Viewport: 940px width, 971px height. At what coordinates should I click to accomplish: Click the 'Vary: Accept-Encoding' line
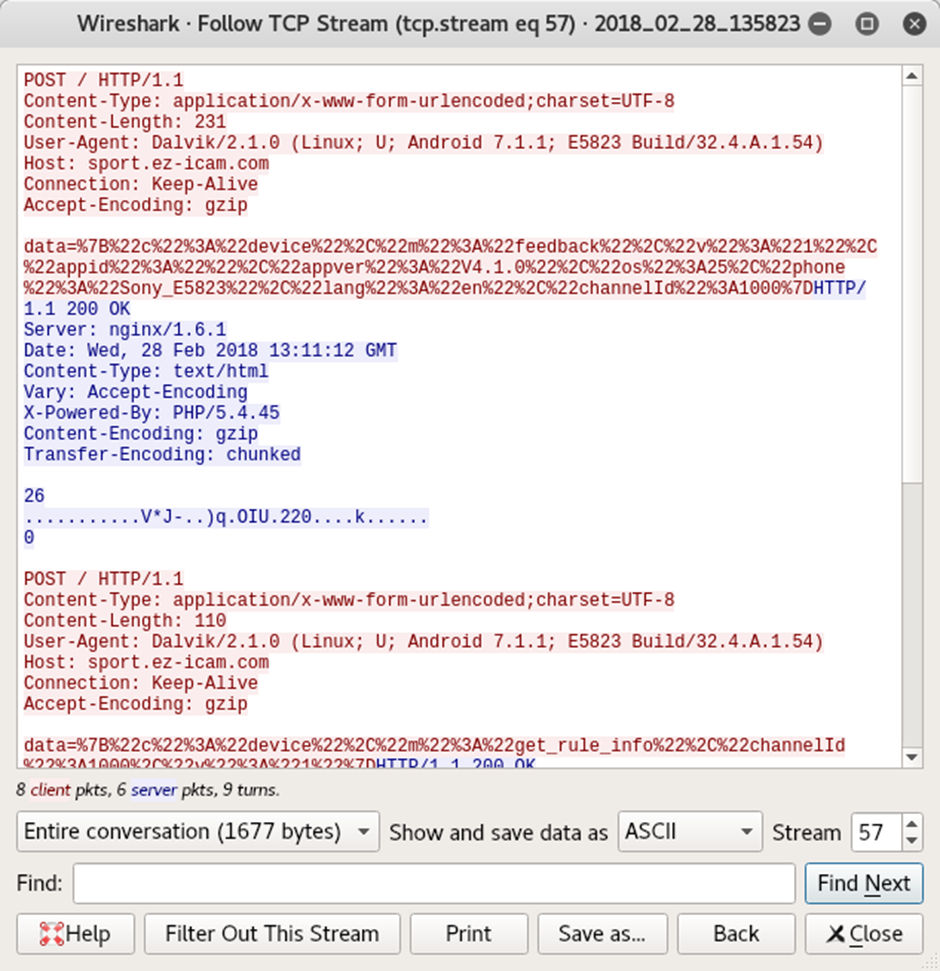coord(136,392)
